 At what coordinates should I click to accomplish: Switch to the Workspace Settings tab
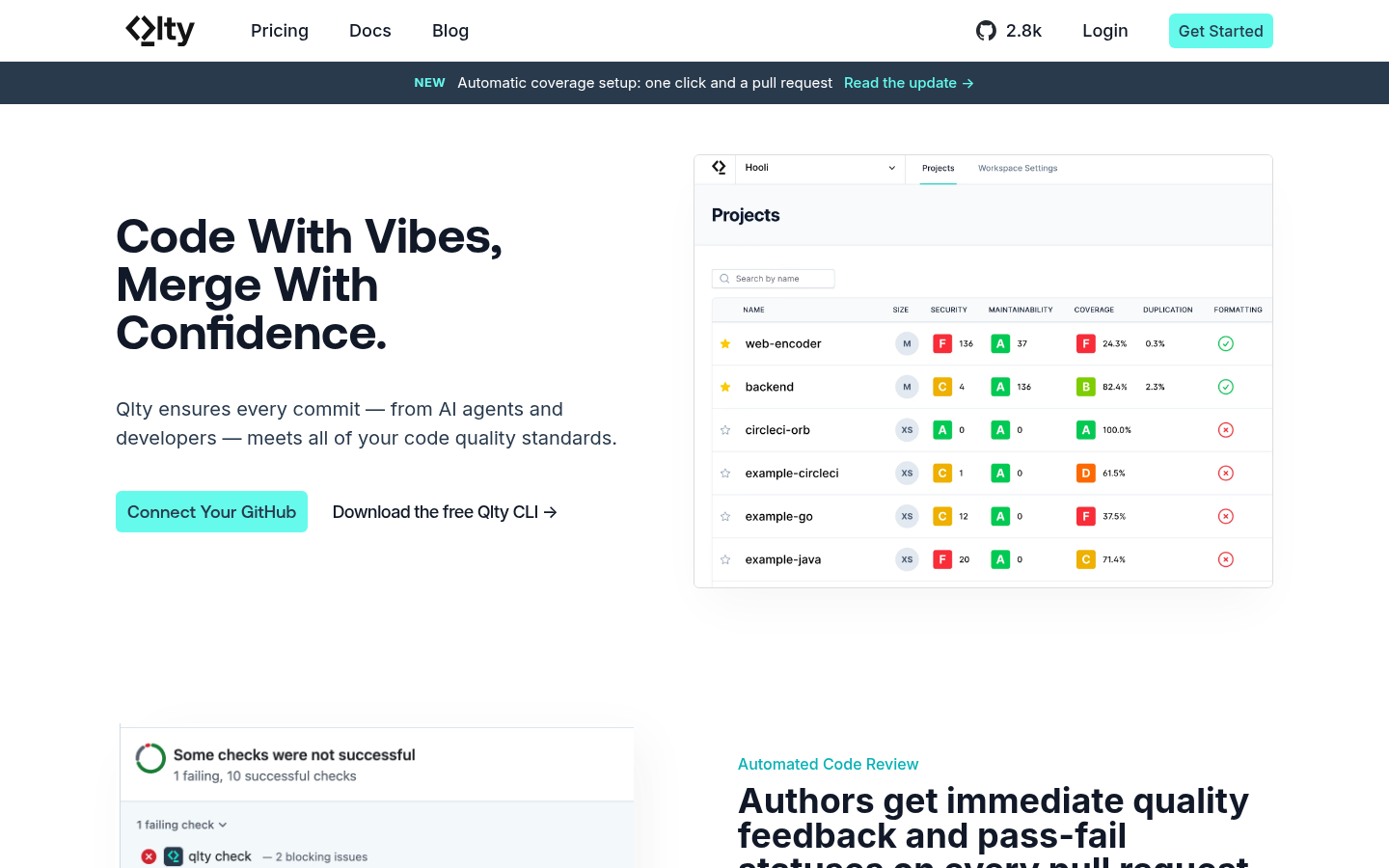click(x=1018, y=168)
